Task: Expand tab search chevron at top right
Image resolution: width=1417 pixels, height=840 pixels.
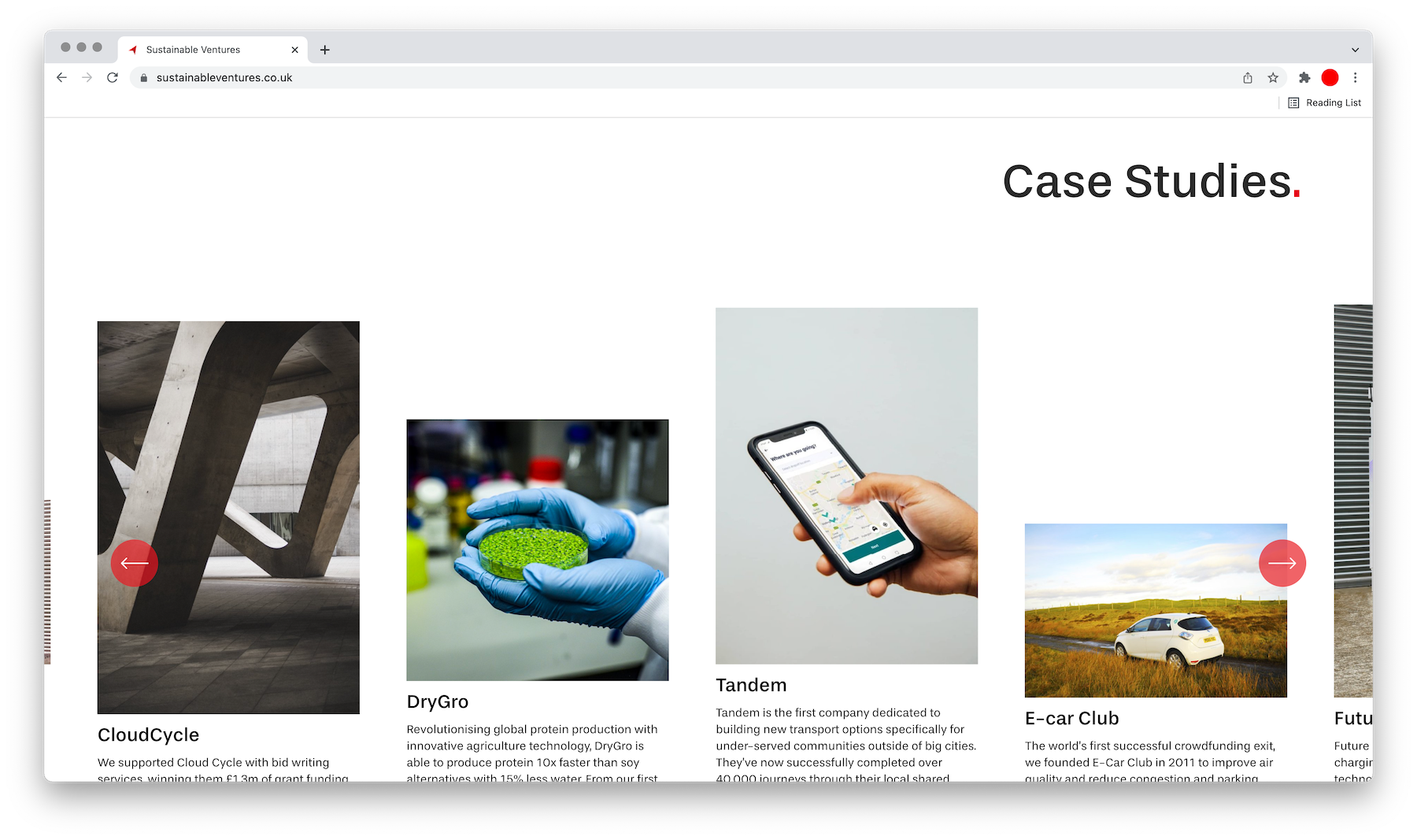Action: tap(1355, 50)
